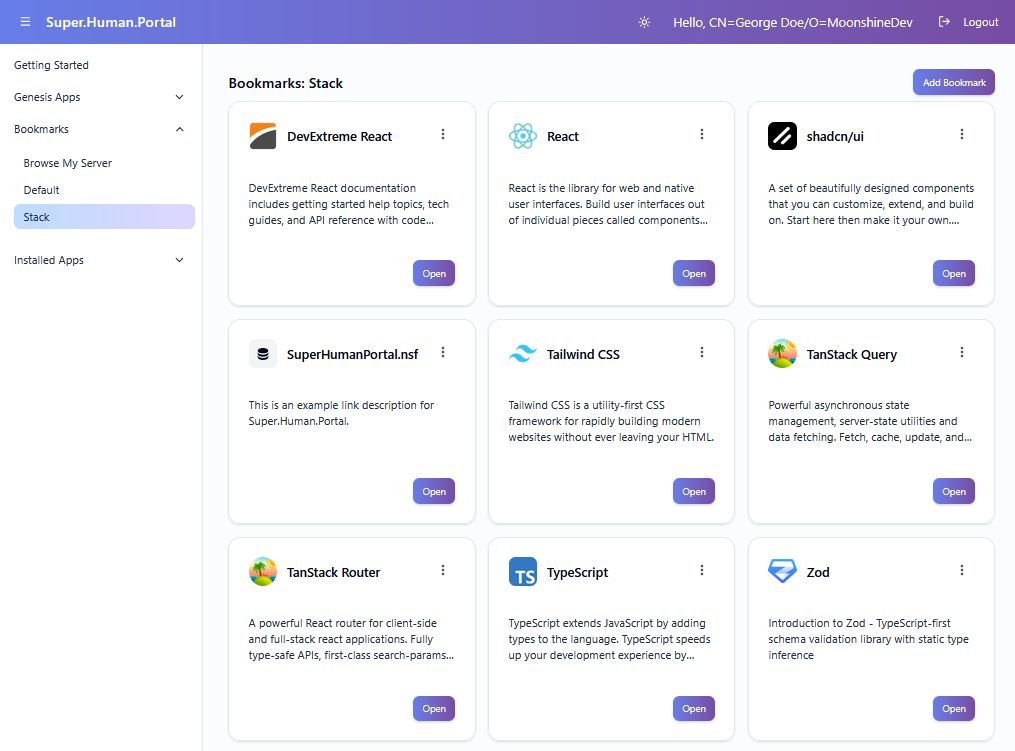Open the Tailwind CSS bookmark
The image size is (1015, 751).
tap(693, 491)
